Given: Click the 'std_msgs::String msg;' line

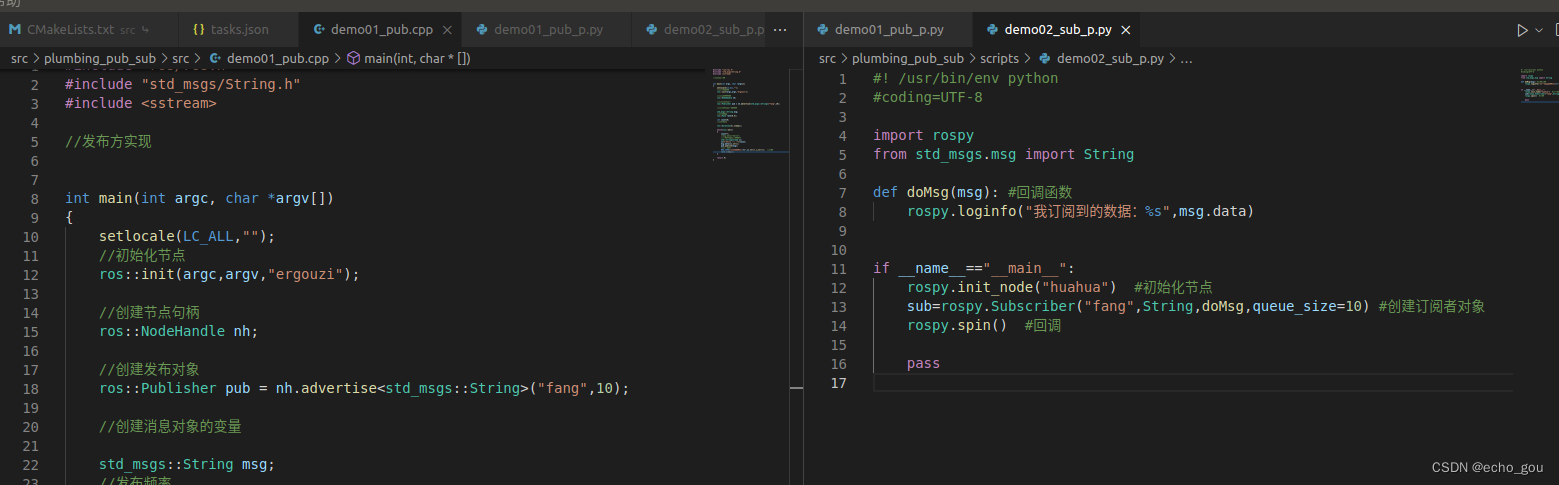Looking at the screenshot, I should point(186,464).
